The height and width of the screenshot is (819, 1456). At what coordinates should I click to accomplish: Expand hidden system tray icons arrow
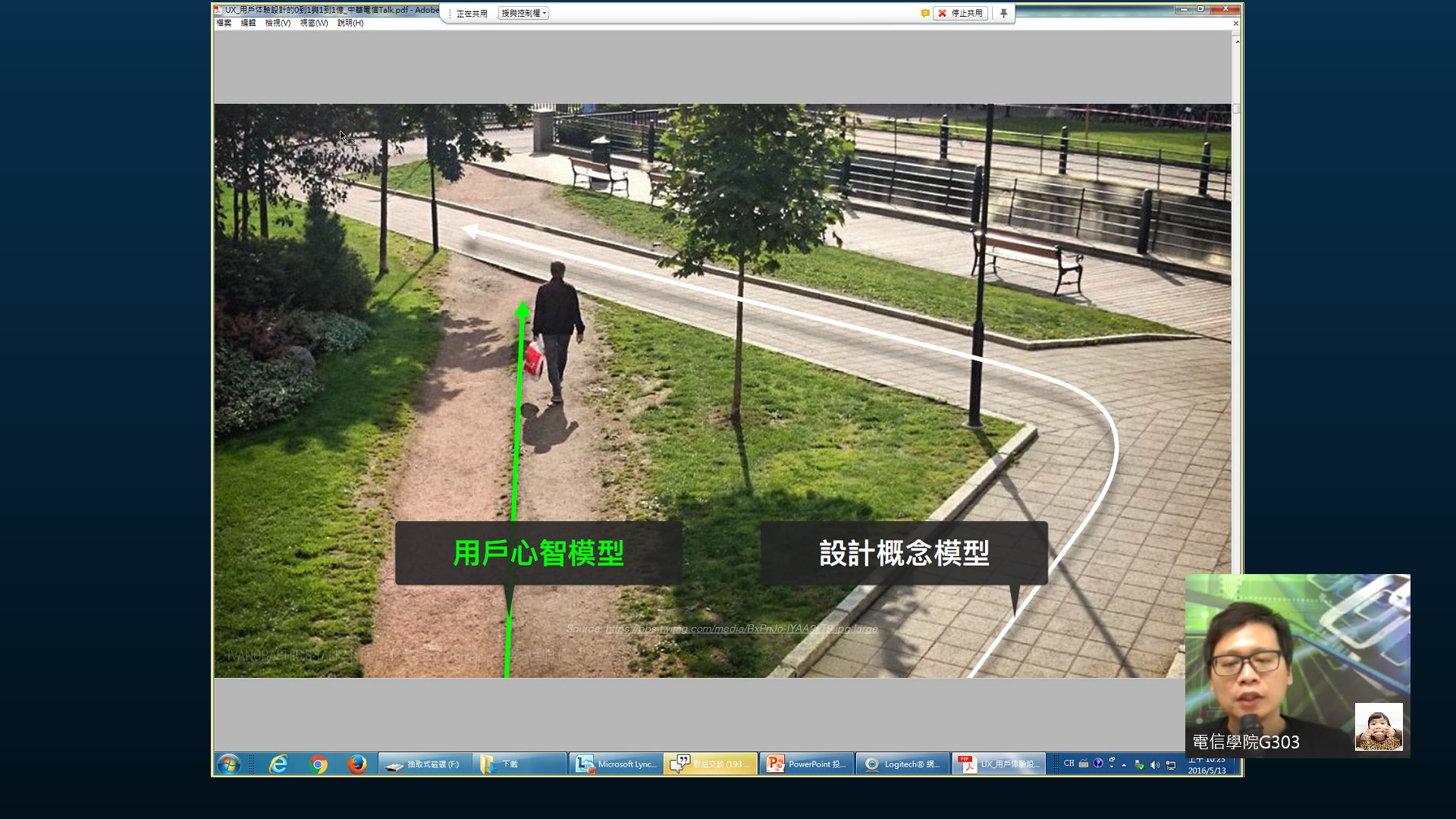click(1124, 764)
